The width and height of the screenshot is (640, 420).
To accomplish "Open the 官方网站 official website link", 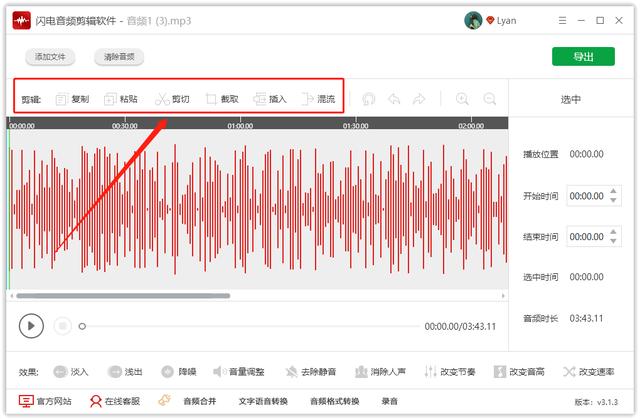I will [x=45, y=401].
